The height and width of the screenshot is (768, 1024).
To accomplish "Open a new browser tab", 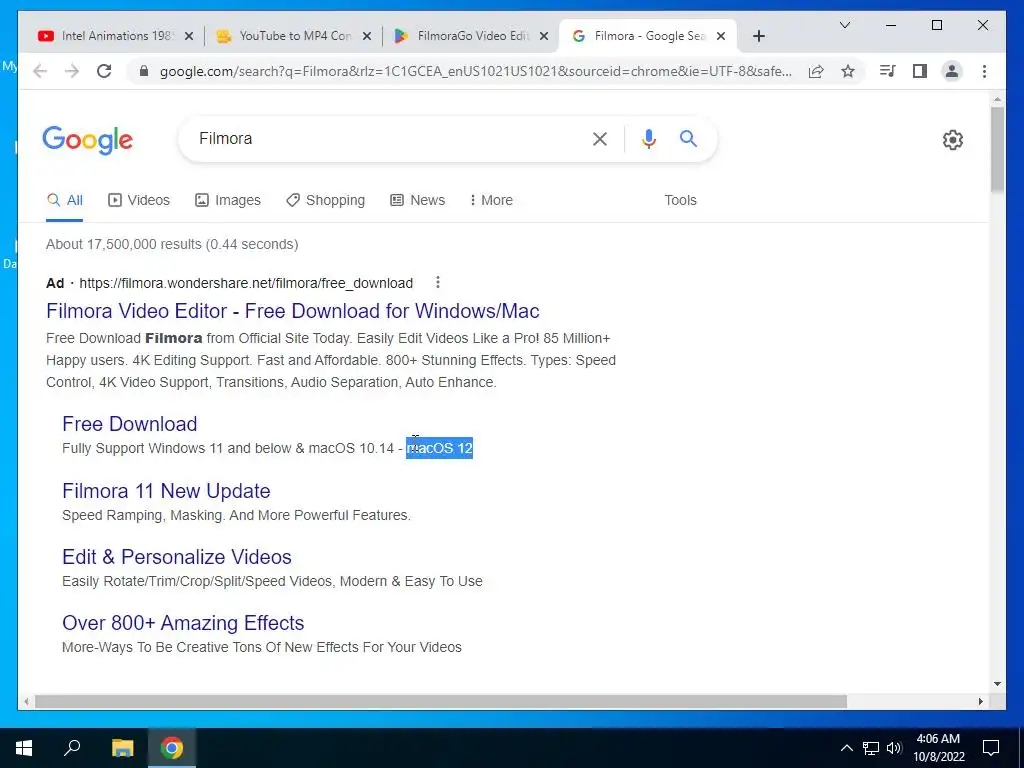I will (x=758, y=36).
